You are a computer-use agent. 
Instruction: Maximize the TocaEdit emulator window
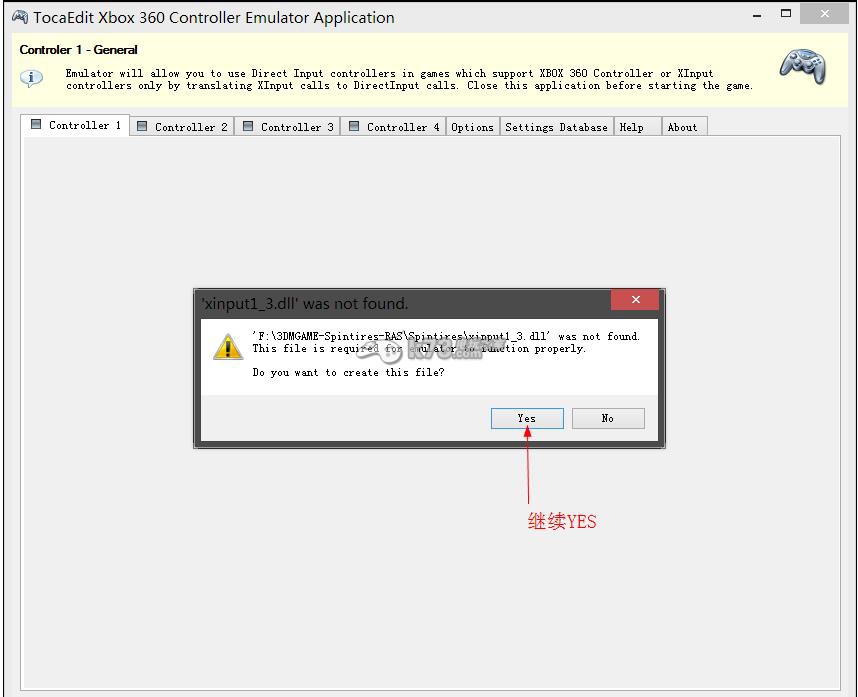(x=786, y=14)
